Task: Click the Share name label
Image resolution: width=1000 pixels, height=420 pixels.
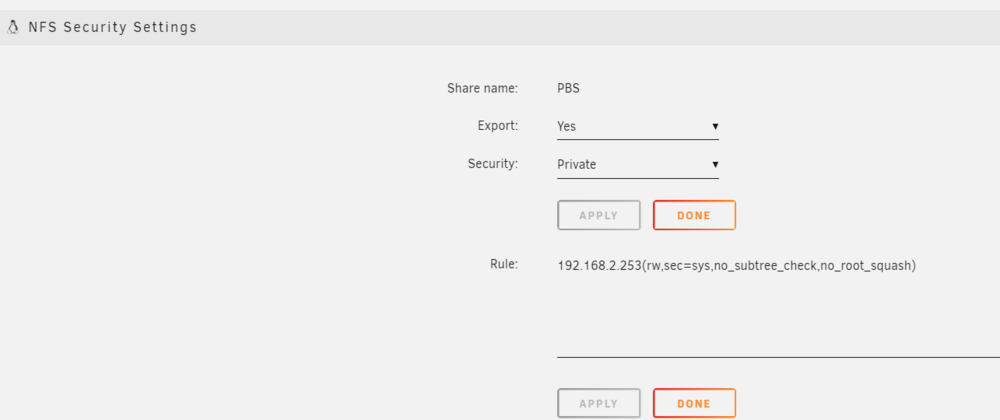Action: coord(482,89)
